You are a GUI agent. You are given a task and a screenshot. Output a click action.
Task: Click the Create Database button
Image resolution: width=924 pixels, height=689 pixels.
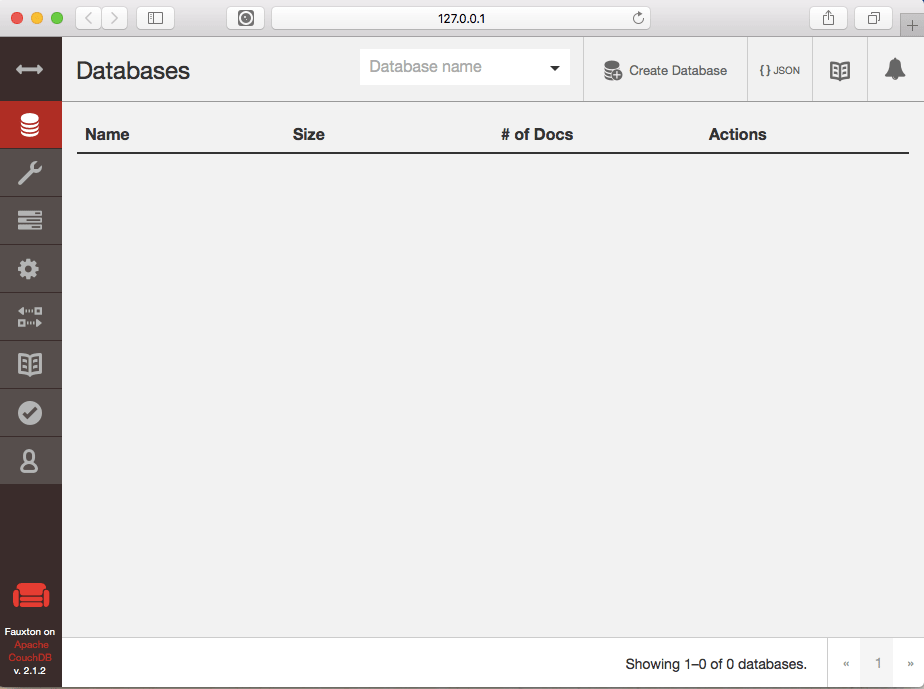coord(665,70)
